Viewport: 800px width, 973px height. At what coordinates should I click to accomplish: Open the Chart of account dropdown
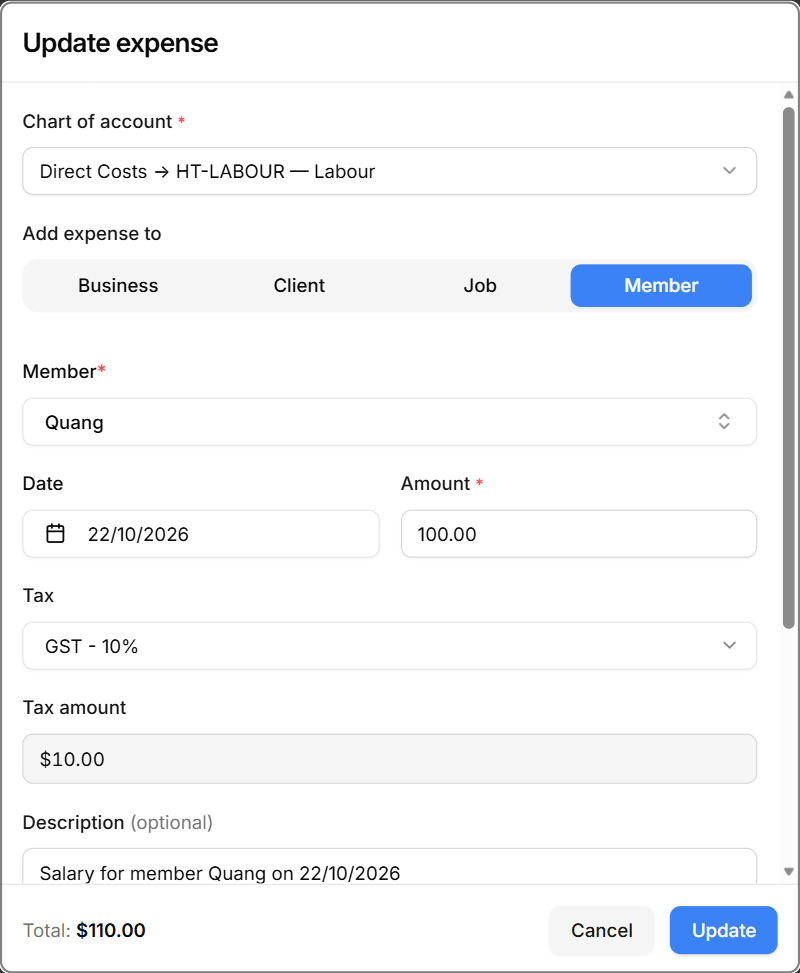(x=389, y=171)
